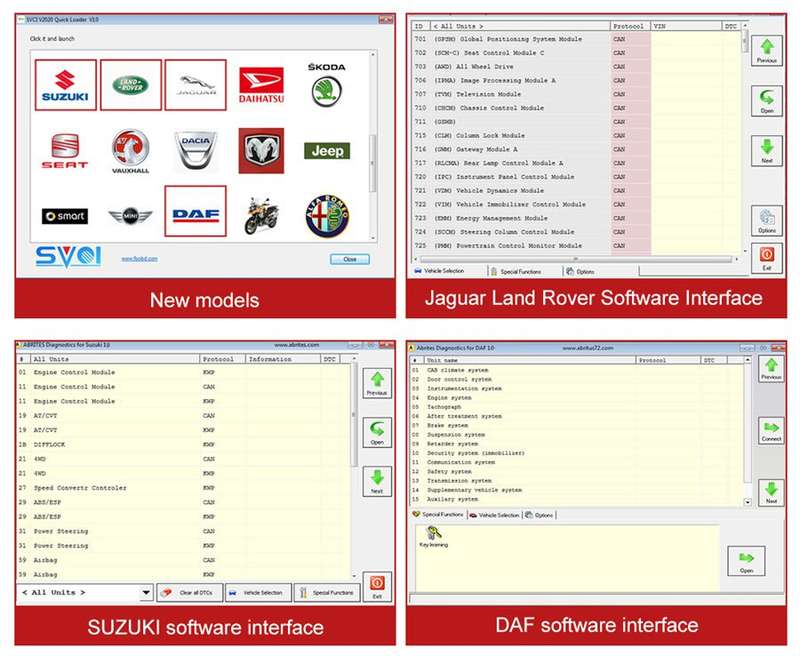Open the Dacia brand icon
The image size is (800, 656).
pos(195,150)
